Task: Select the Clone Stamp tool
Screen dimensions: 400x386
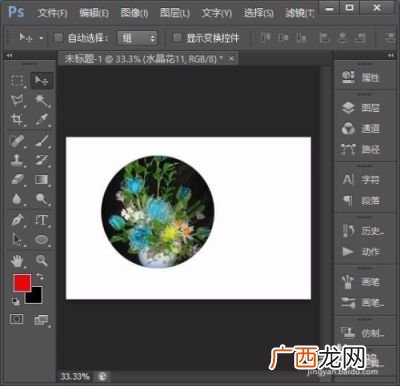Action: (x=17, y=160)
